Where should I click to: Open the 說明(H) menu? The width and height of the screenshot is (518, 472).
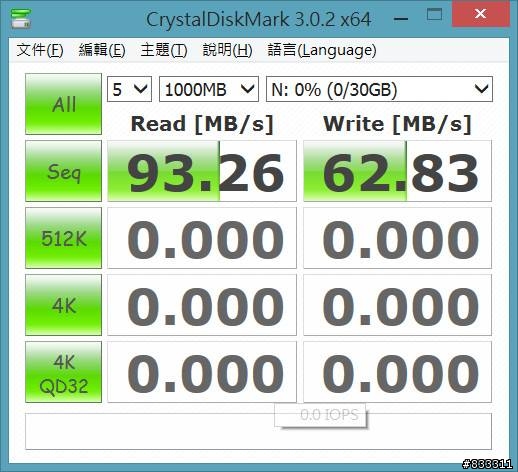227,50
